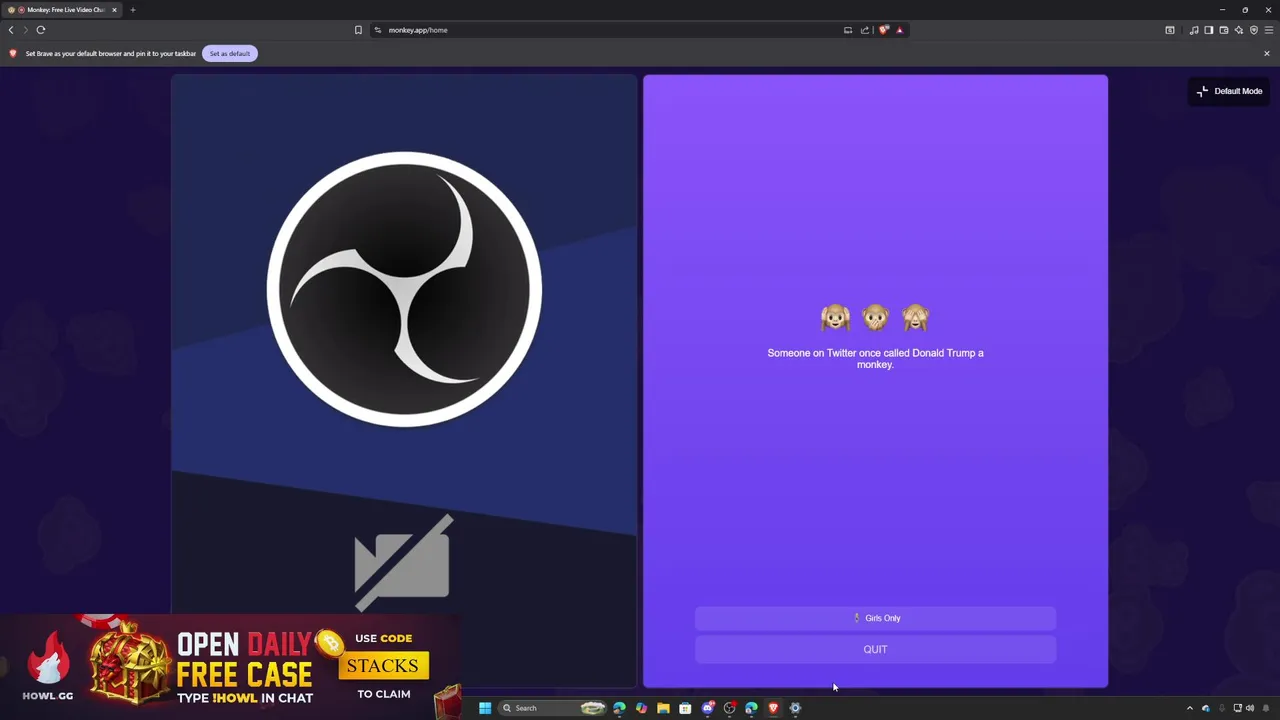Reload the monkey.app page

[41, 30]
